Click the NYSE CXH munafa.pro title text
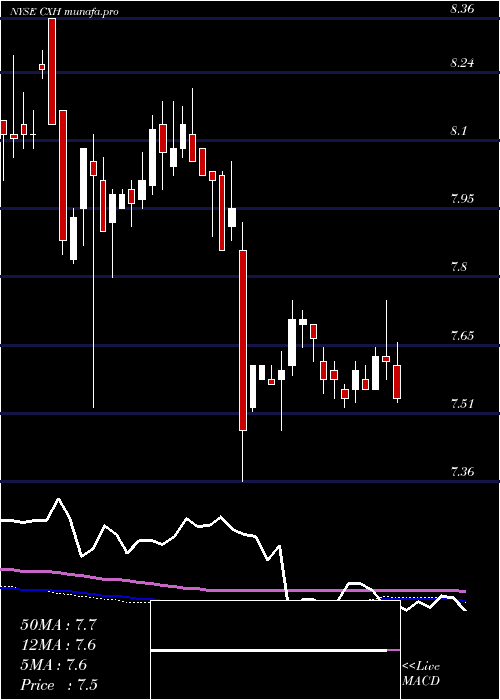Viewport: 500px width, 700px height. click(x=63, y=12)
